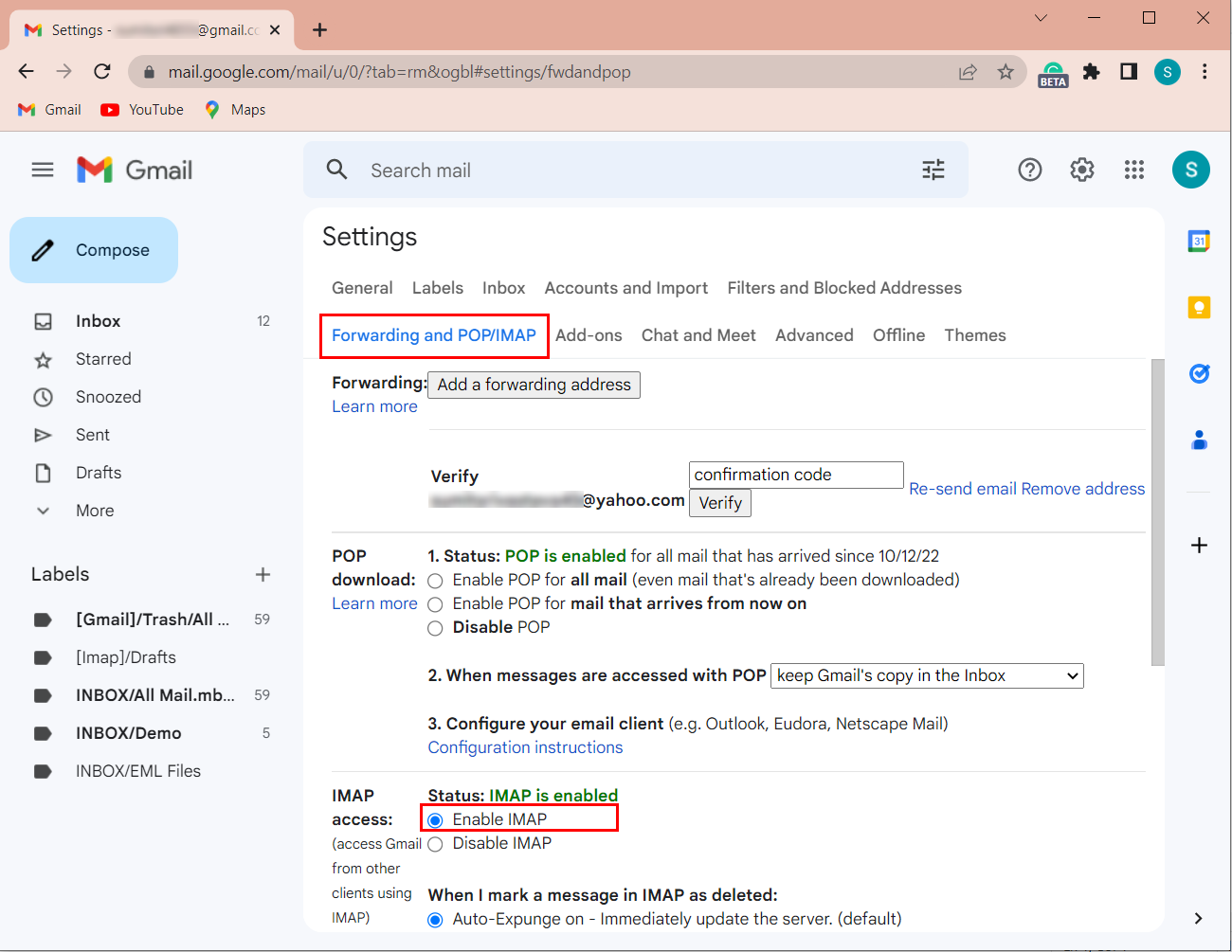The height and width of the screenshot is (952, 1232).
Task: Click the Gmail logo
Action: [135, 171]
